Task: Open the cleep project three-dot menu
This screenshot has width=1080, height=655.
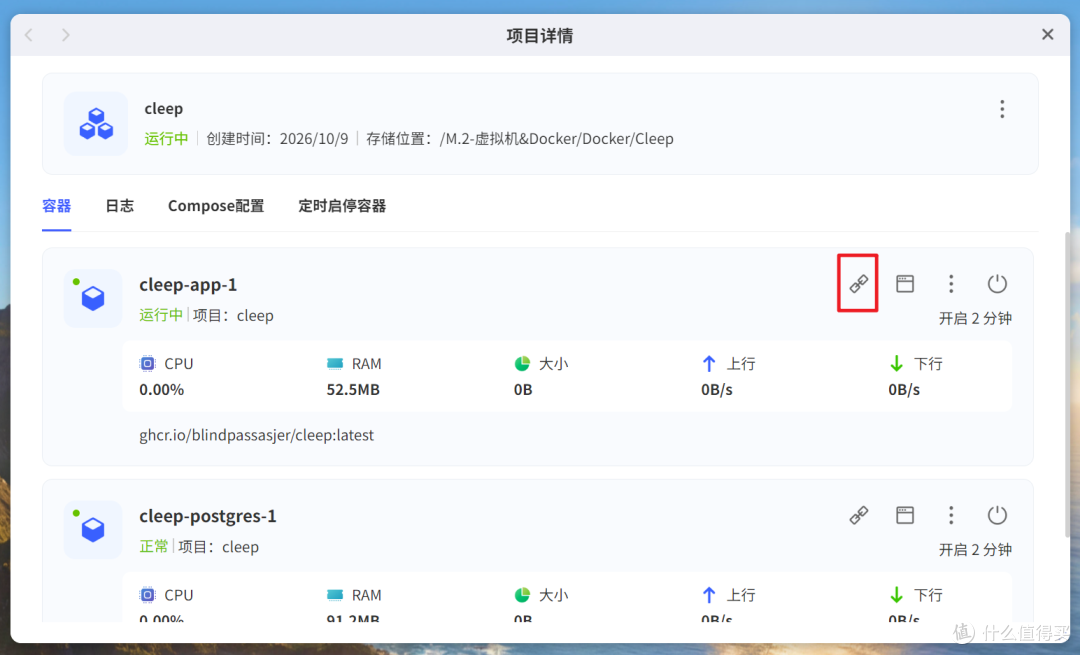Action: 1002,109
